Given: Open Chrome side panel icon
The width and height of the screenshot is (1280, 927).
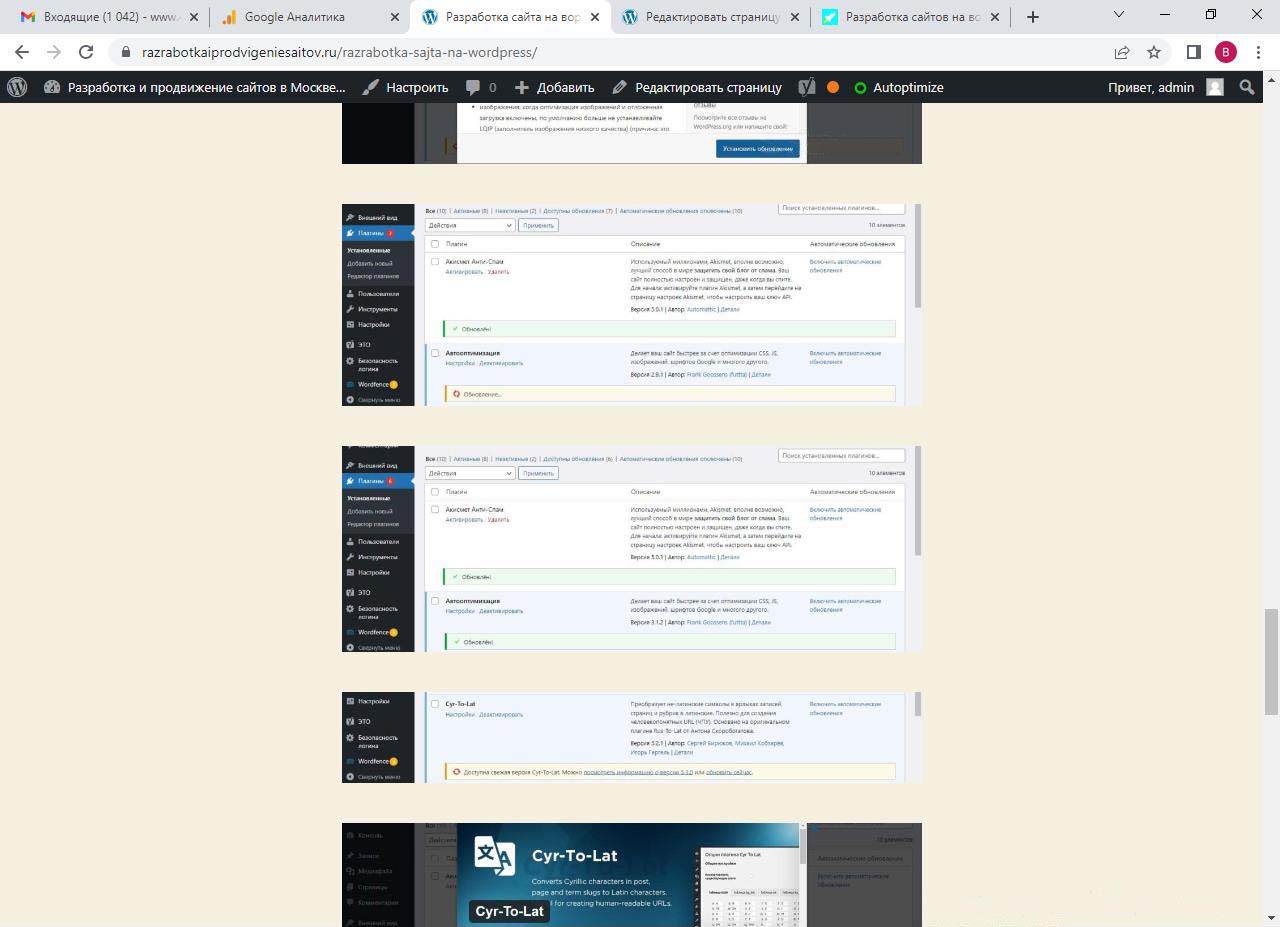Looking at the screenshot, I should tap(1193, 52).
